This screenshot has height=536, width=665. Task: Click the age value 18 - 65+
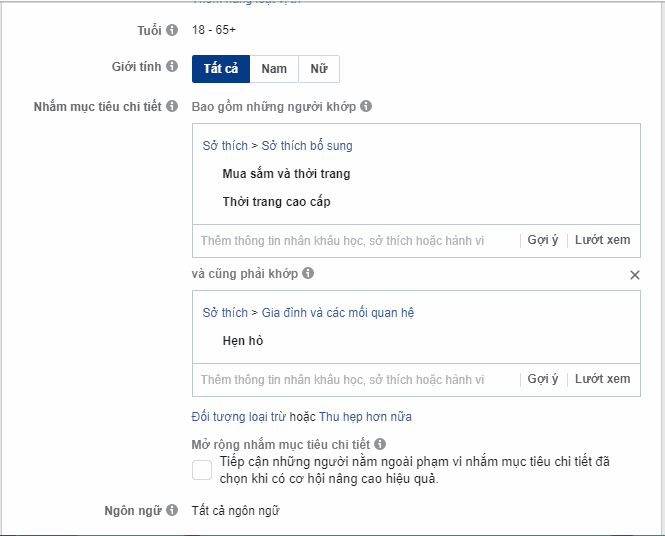pyautogui.click(x=214, y=30)
